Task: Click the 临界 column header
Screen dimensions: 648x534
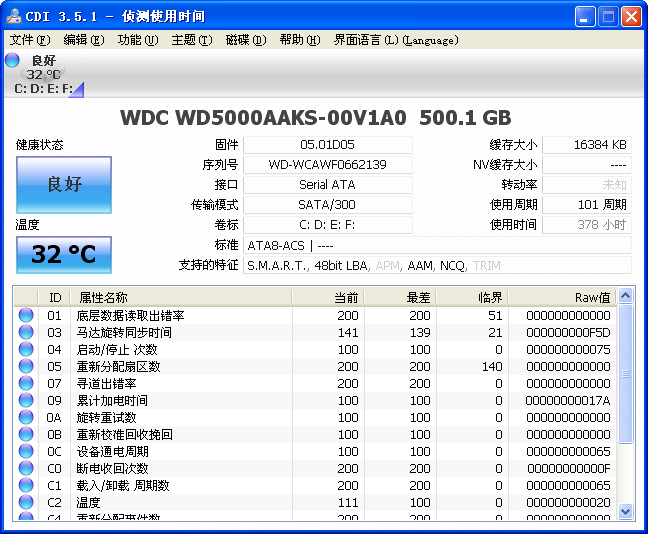Action: 472,297
